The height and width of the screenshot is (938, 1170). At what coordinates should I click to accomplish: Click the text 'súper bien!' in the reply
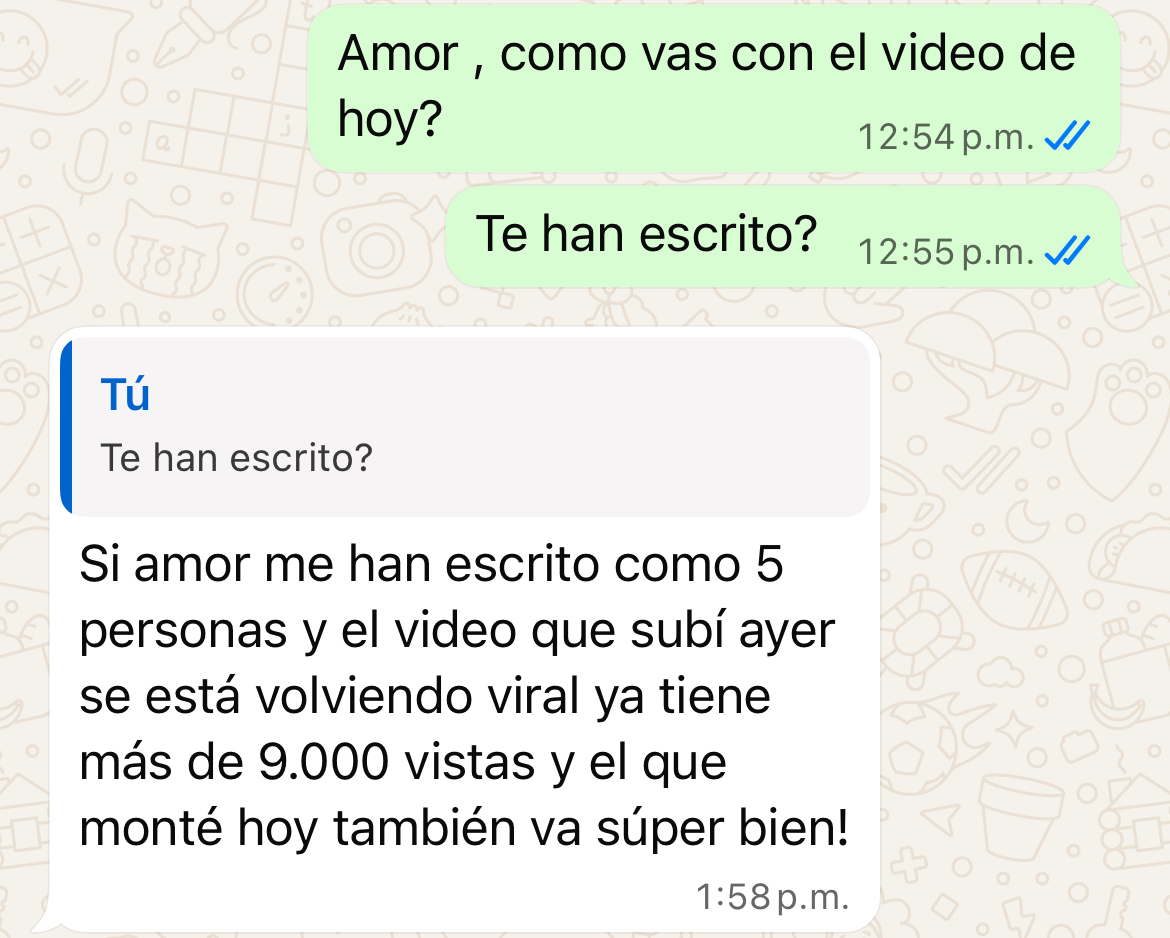point(722,828)
